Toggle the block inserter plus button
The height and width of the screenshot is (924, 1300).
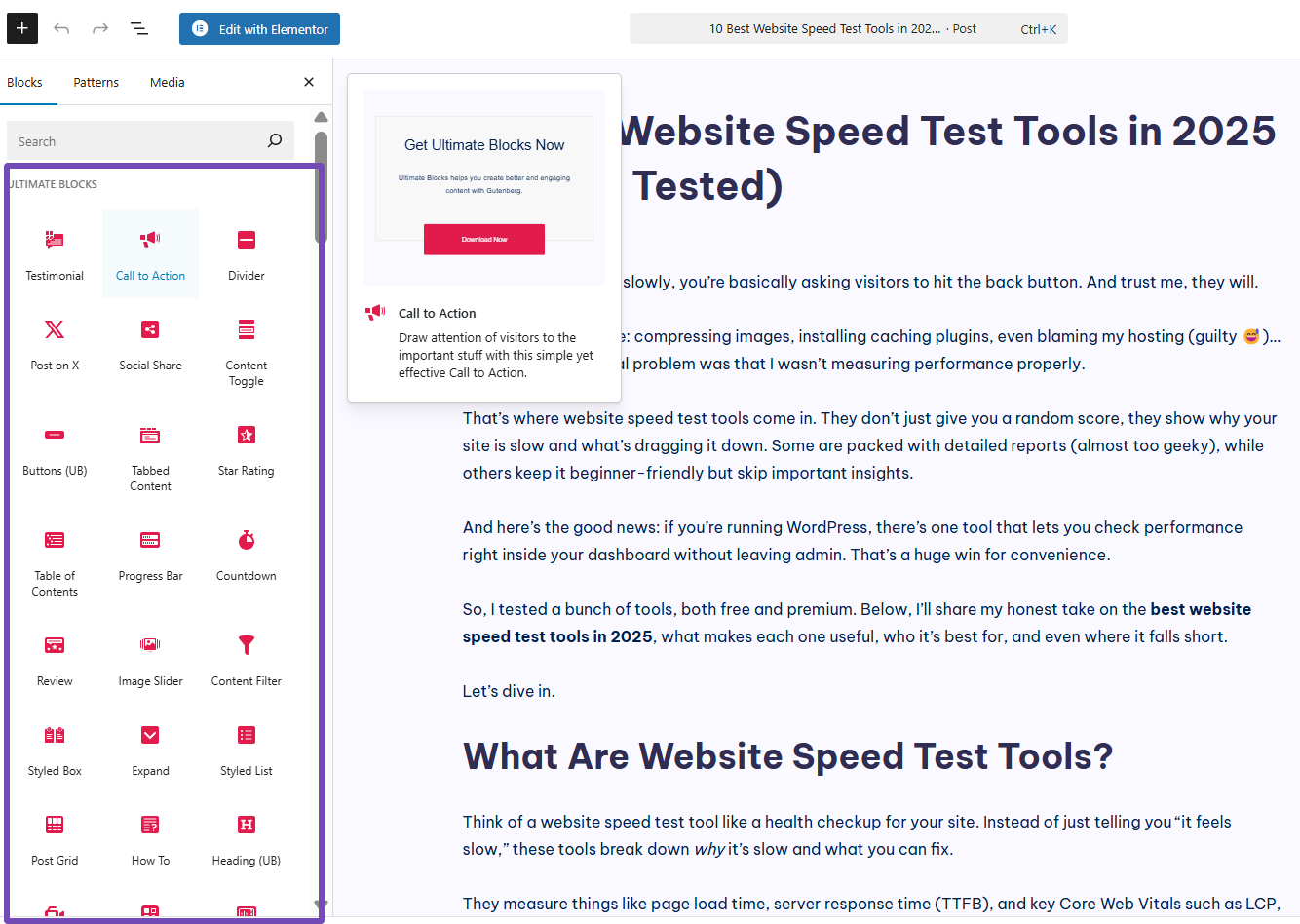click(x=22, y=28)
